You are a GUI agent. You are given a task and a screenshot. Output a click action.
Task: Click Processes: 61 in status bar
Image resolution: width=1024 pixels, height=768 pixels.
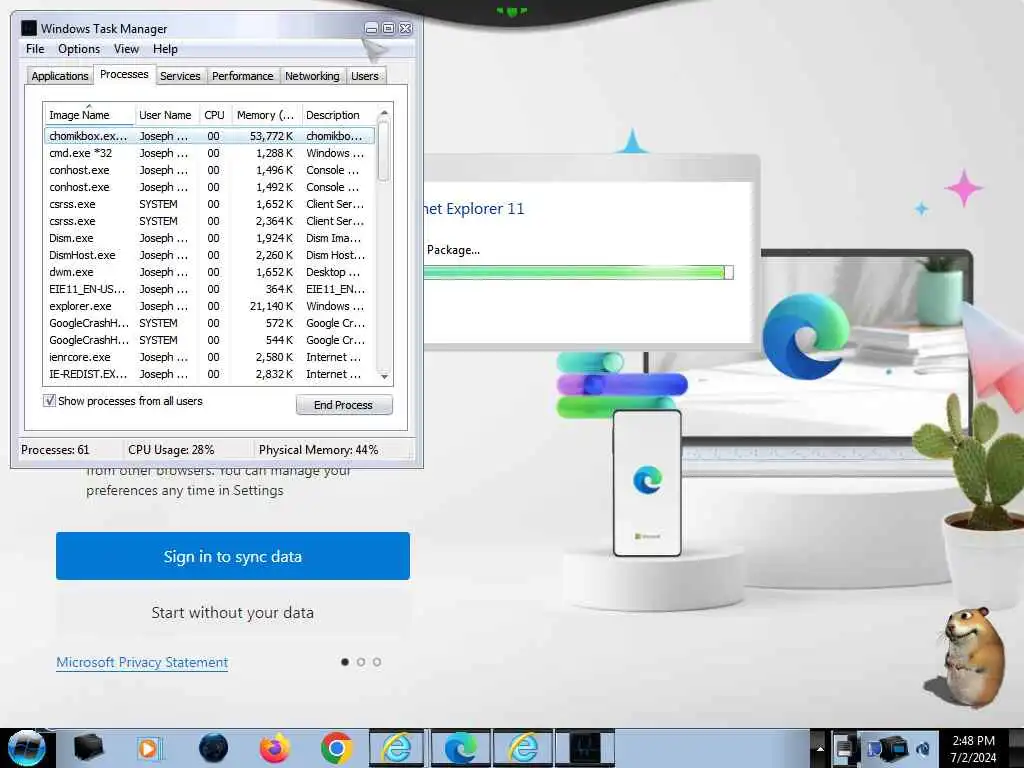coord(55,450)
